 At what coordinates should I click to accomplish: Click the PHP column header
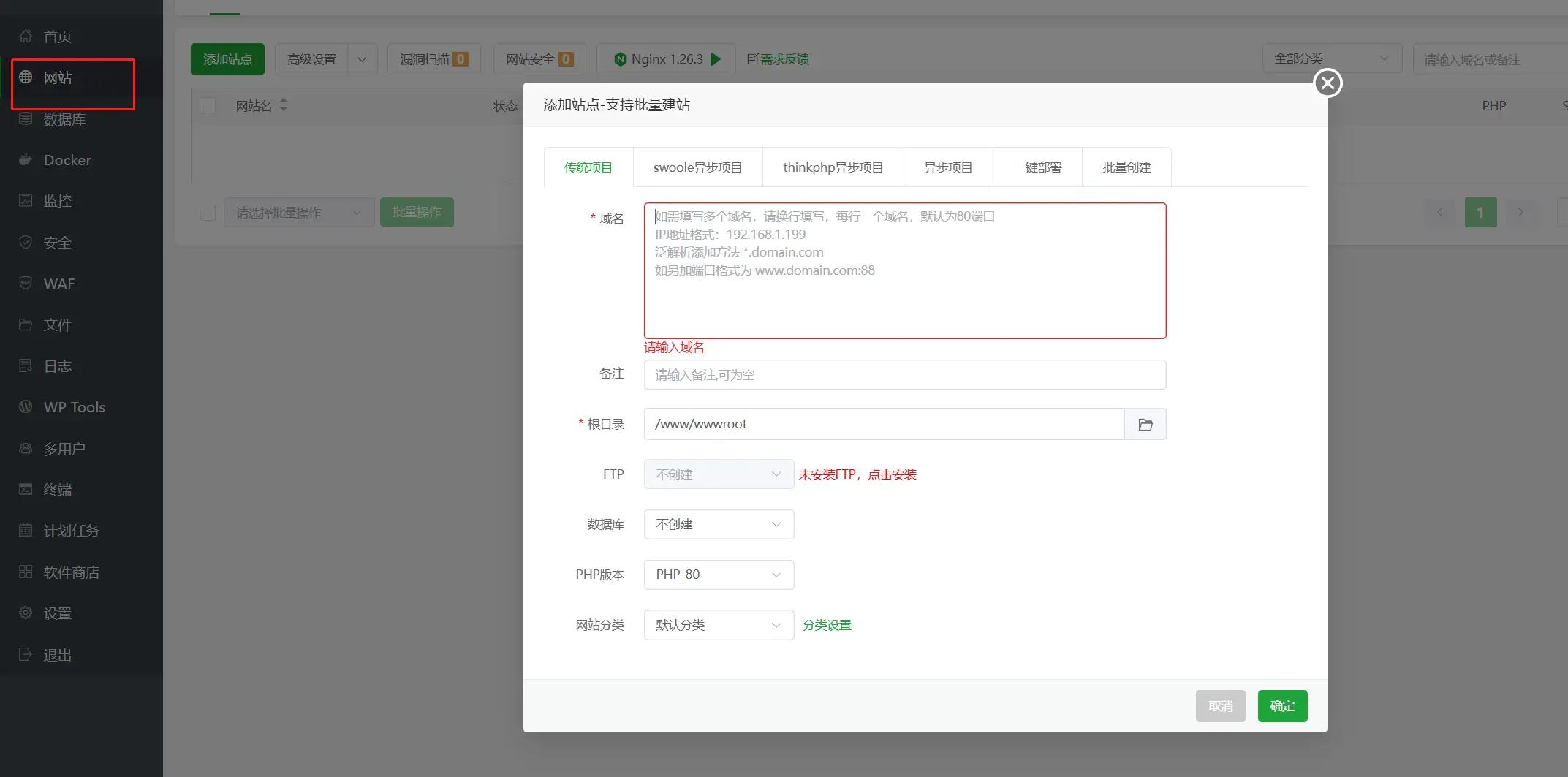[x=1494, y=106]
